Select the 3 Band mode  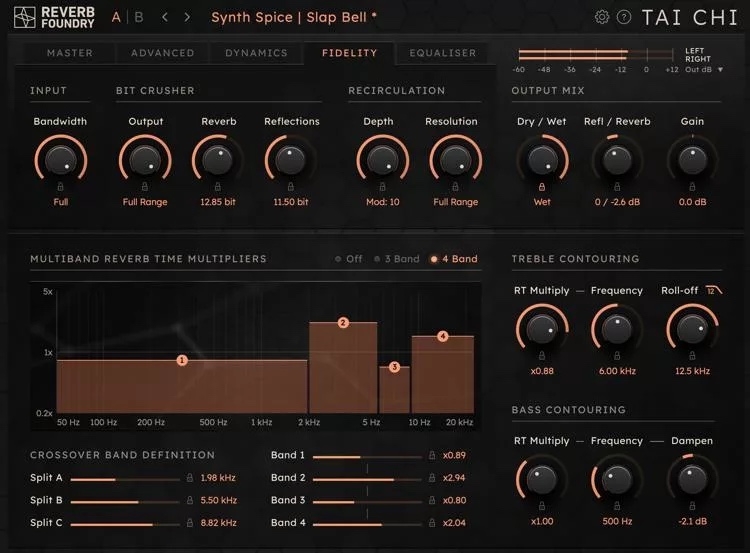[397, 259]
